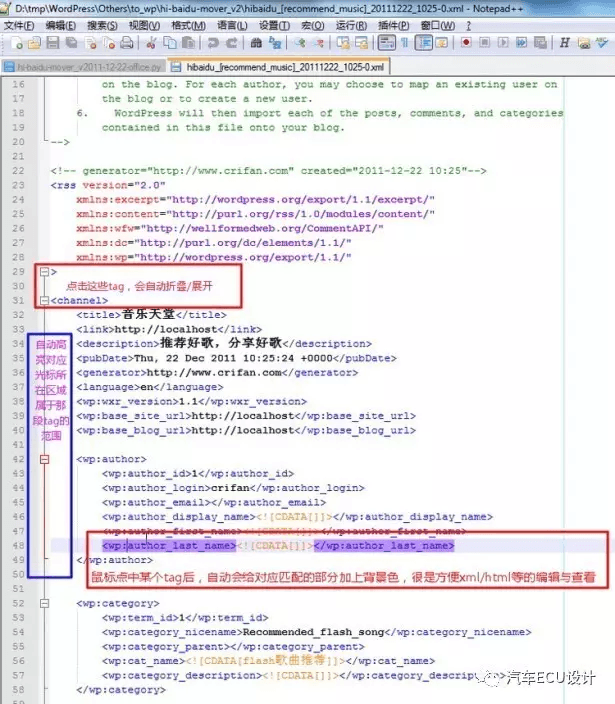Viewport: 615px width, 704px height.
Task: Click the wp:author_login crifan line
Action: [x=233, y=488]
